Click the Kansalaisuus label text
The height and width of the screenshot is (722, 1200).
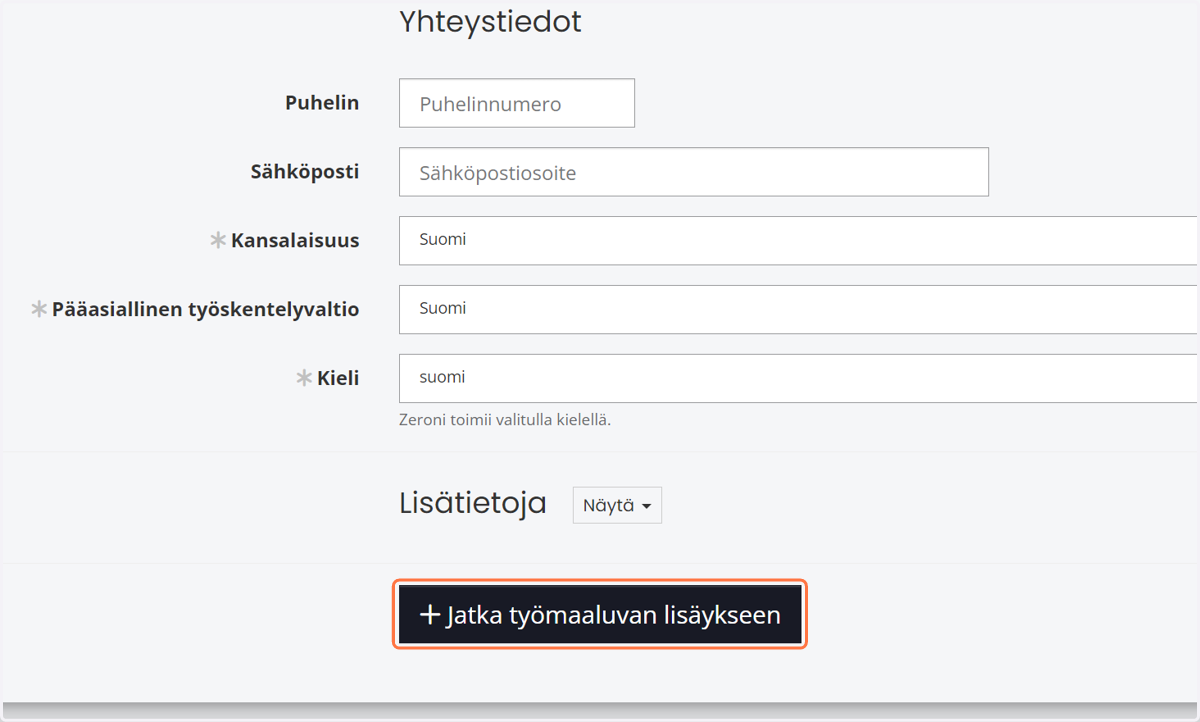tap(295, 240)
